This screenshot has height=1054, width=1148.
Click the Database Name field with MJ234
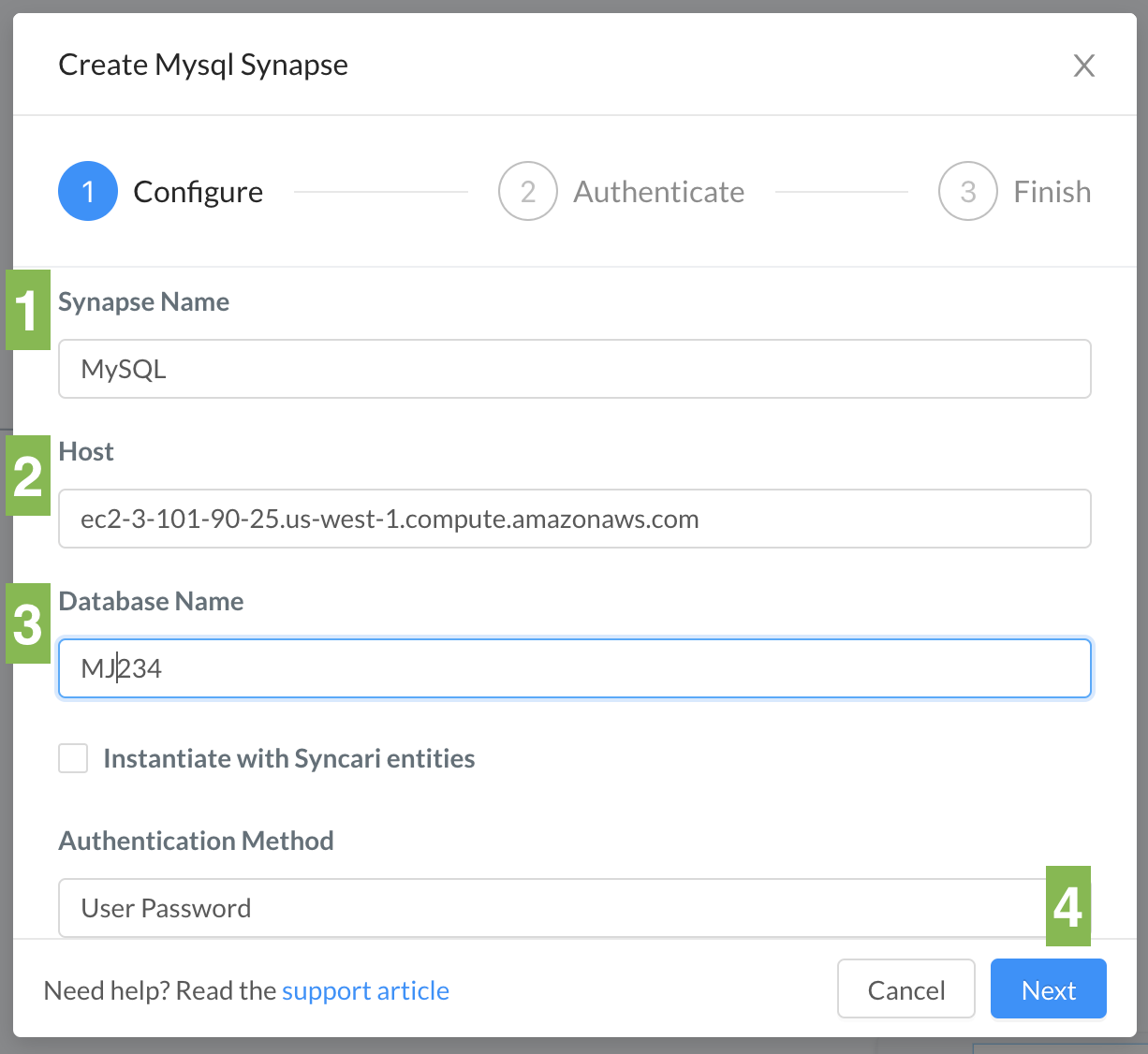coord(574,668)
